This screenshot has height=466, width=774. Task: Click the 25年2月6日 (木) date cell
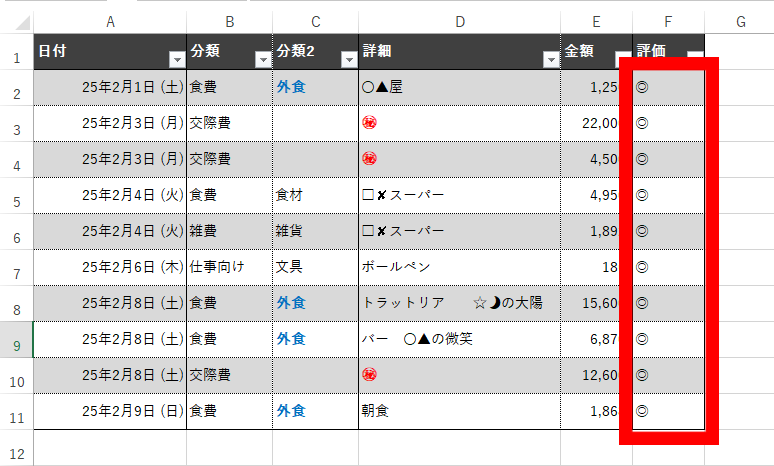click(132, 267)
